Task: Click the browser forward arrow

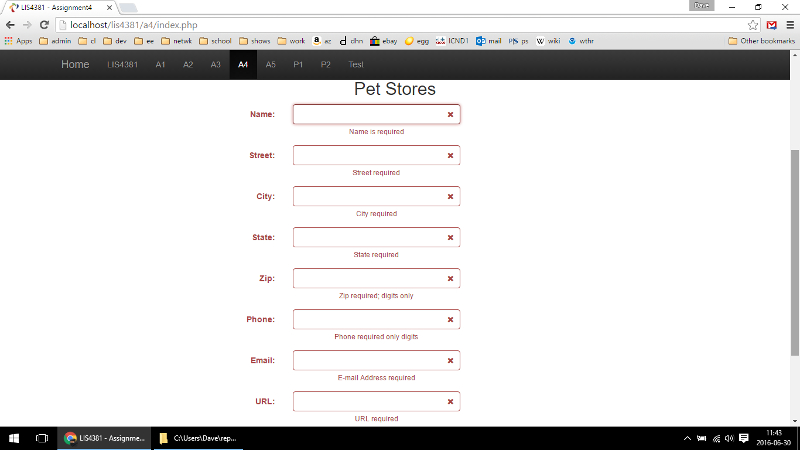Action: click(x=27, y=24)
